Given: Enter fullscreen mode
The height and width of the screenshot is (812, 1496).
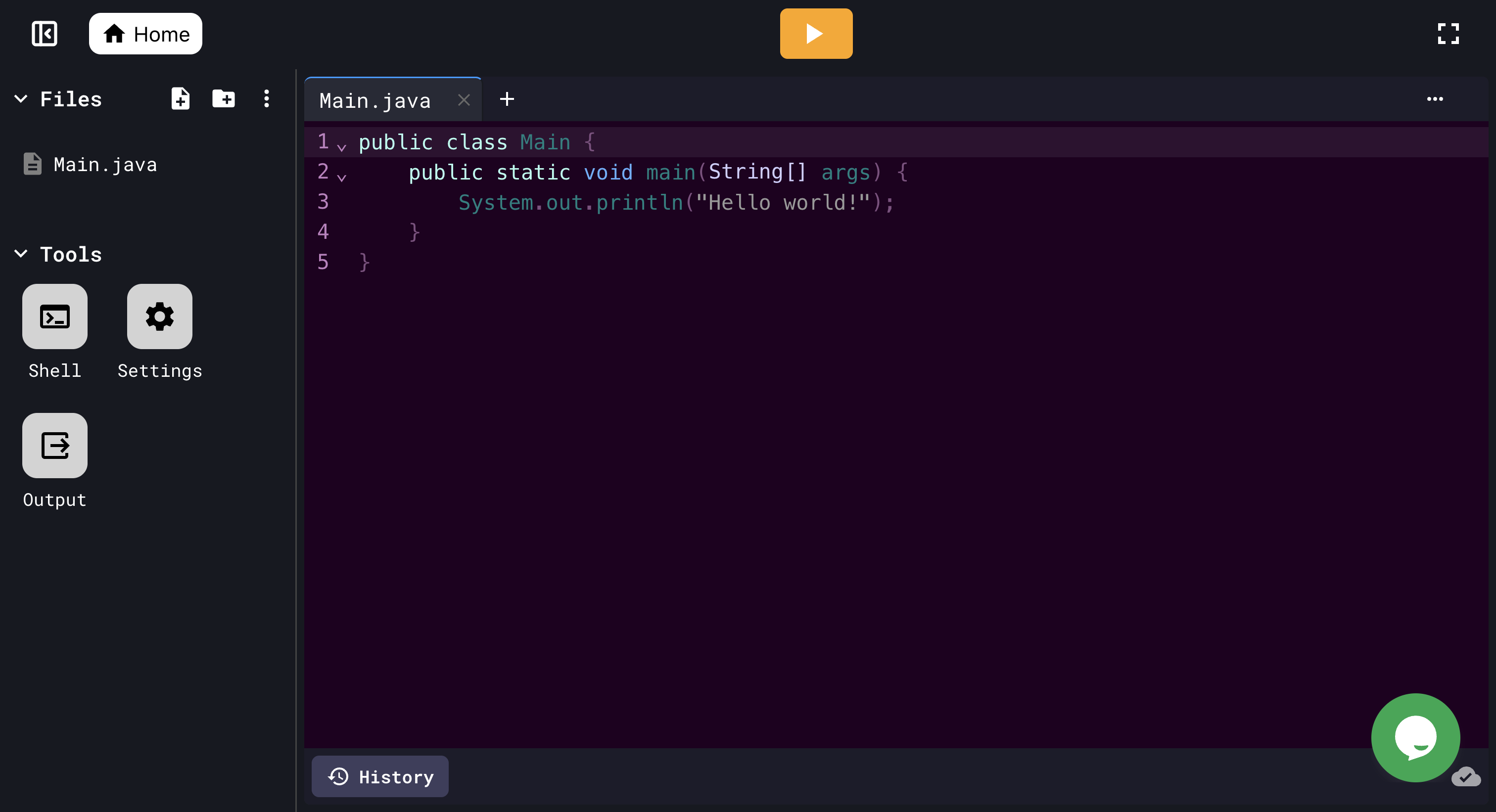Looking at the screenshot, I should 1448,34.
